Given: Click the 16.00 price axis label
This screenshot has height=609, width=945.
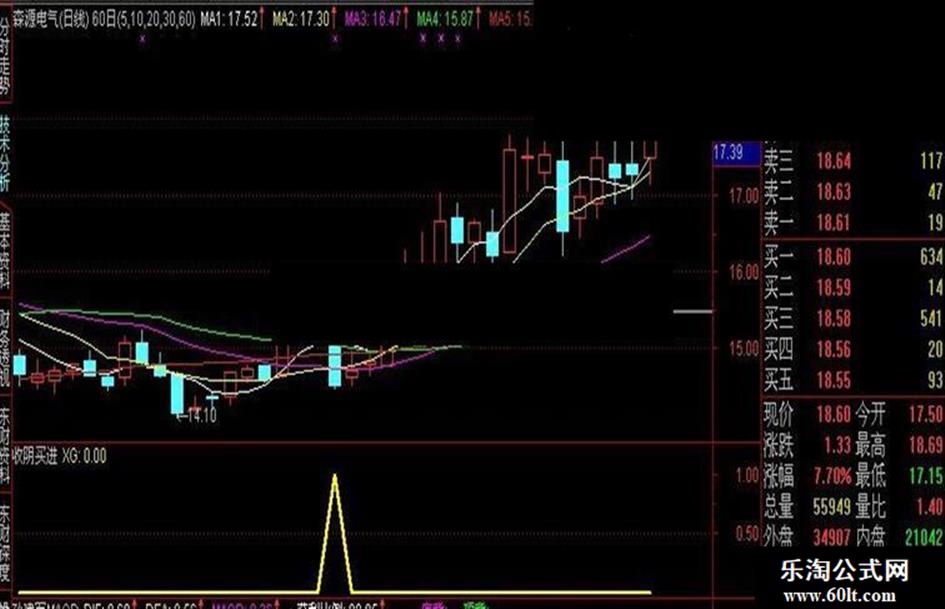Looking at the screenshot, I should [744, 272].
